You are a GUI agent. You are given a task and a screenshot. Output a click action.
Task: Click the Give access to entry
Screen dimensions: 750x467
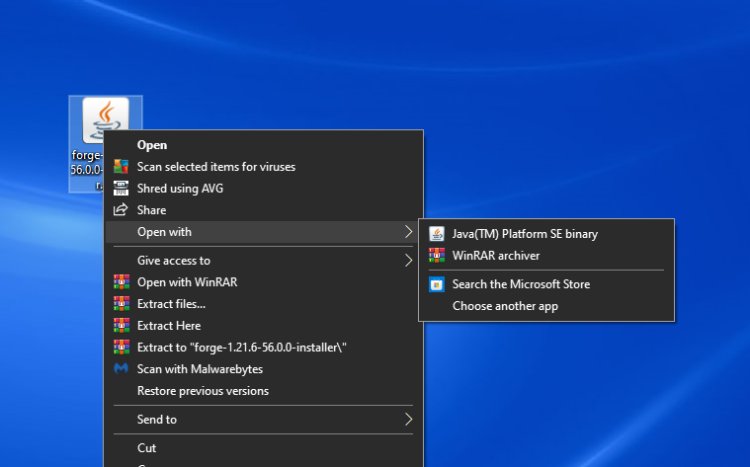263,260
